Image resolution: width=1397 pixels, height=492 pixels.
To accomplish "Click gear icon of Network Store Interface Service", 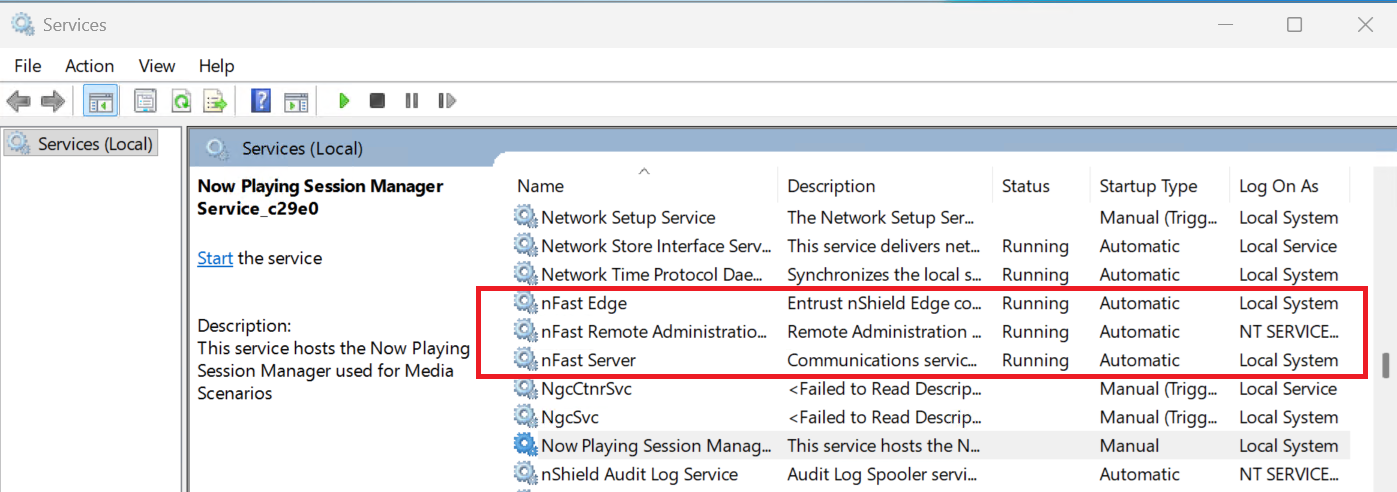I will click(x=525, y=246).
